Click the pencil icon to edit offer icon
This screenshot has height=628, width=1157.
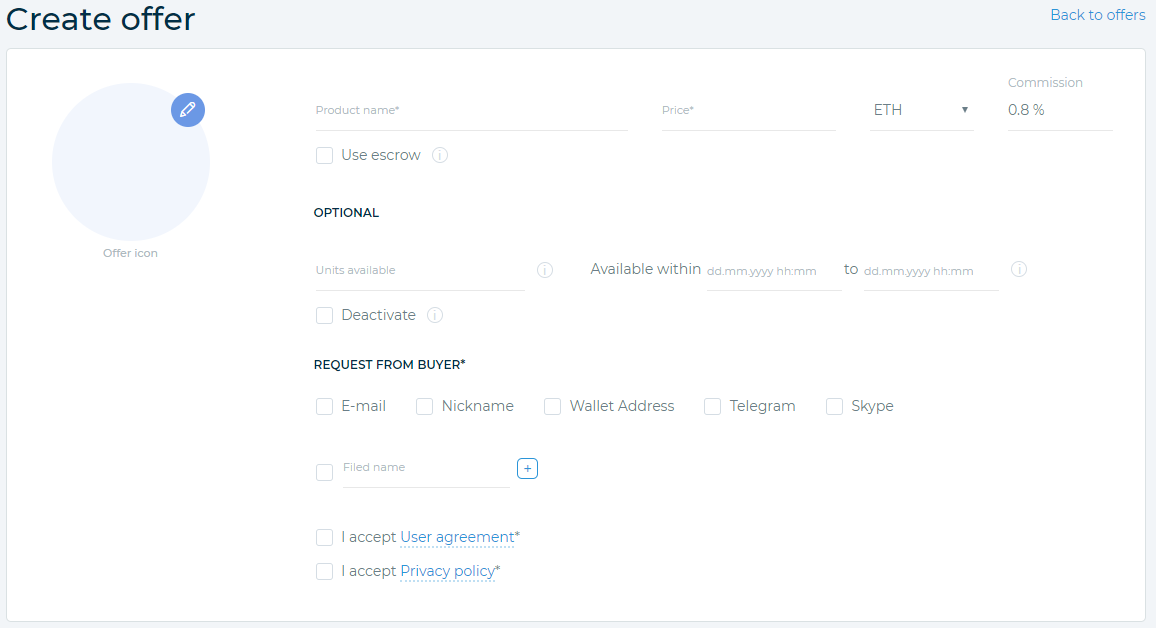(188, 110)
